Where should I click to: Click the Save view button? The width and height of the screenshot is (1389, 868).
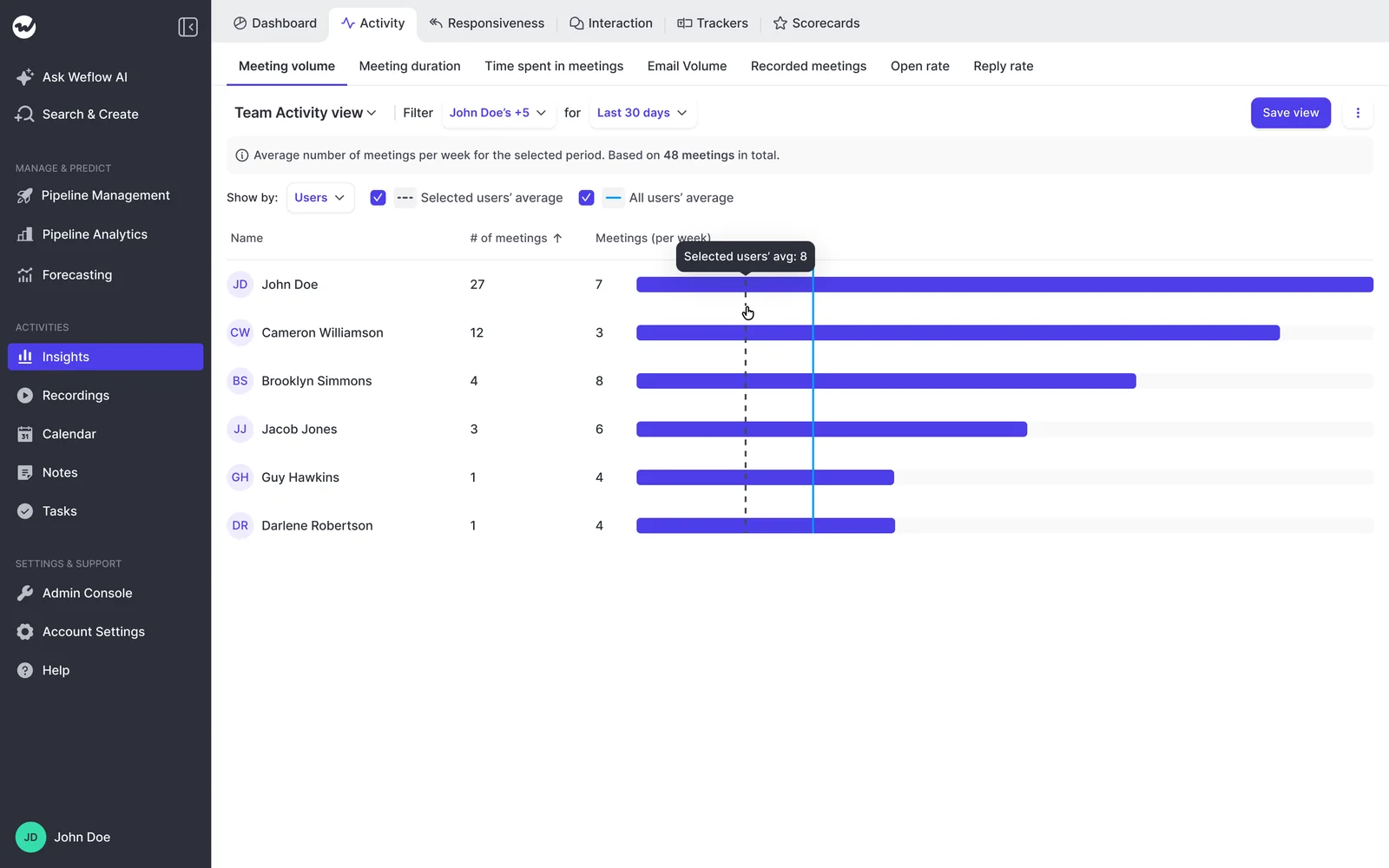coord(1291,113)
